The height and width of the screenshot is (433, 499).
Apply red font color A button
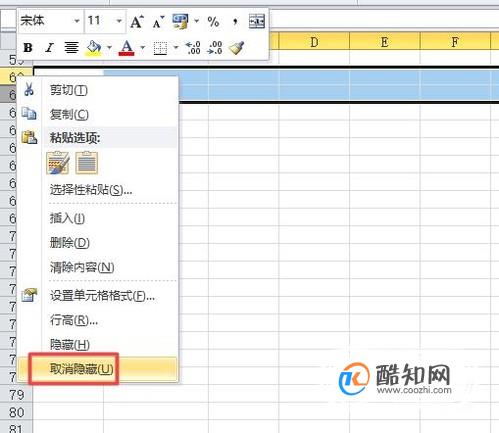pos(126,48)
